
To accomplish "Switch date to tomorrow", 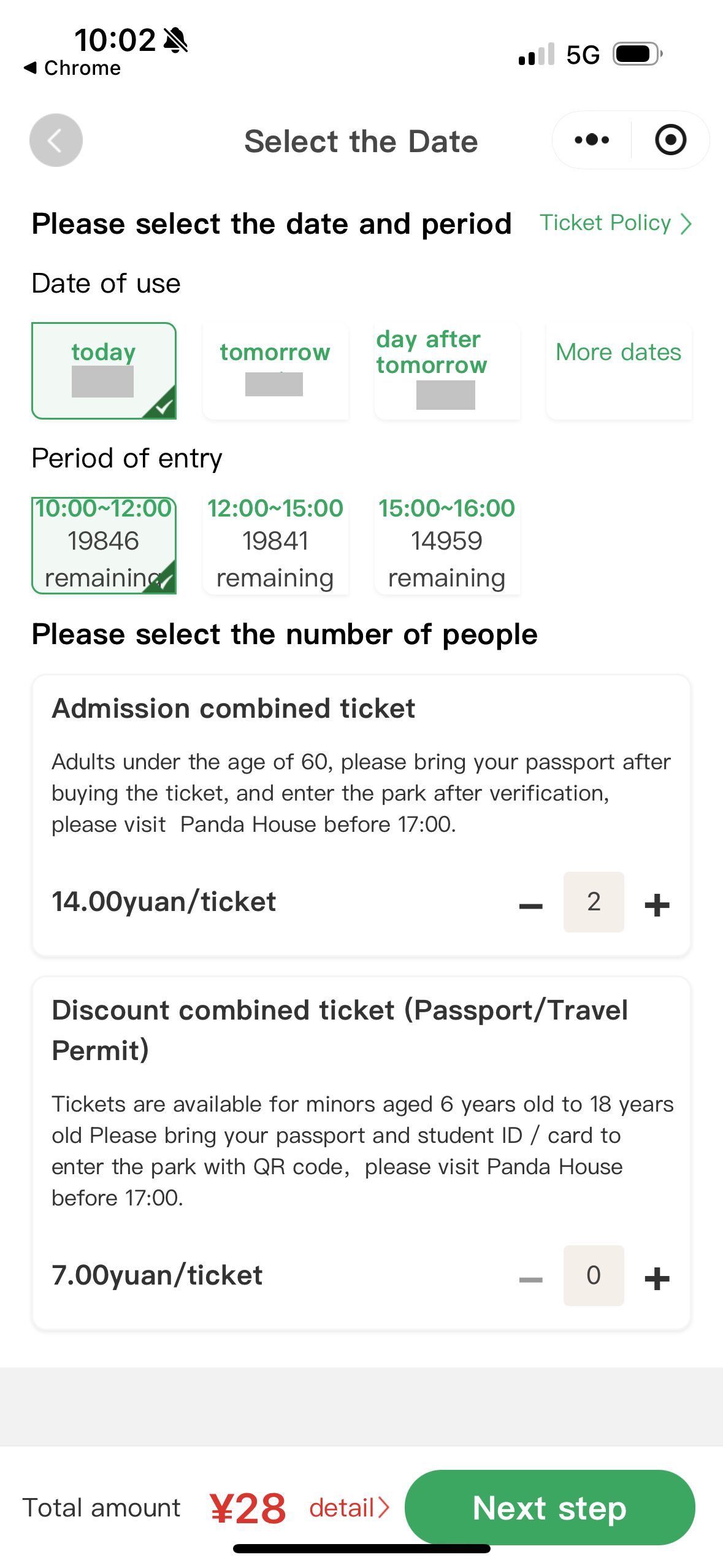I will point(275,370).
